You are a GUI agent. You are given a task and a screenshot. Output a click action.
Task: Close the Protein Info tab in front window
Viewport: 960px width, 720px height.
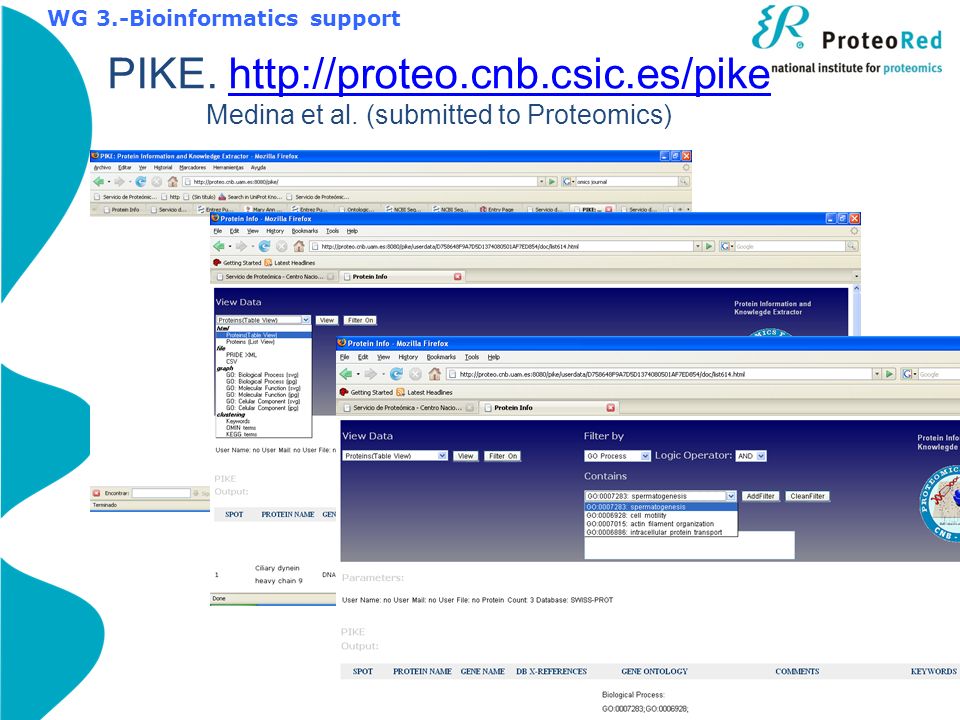point(610,408)
